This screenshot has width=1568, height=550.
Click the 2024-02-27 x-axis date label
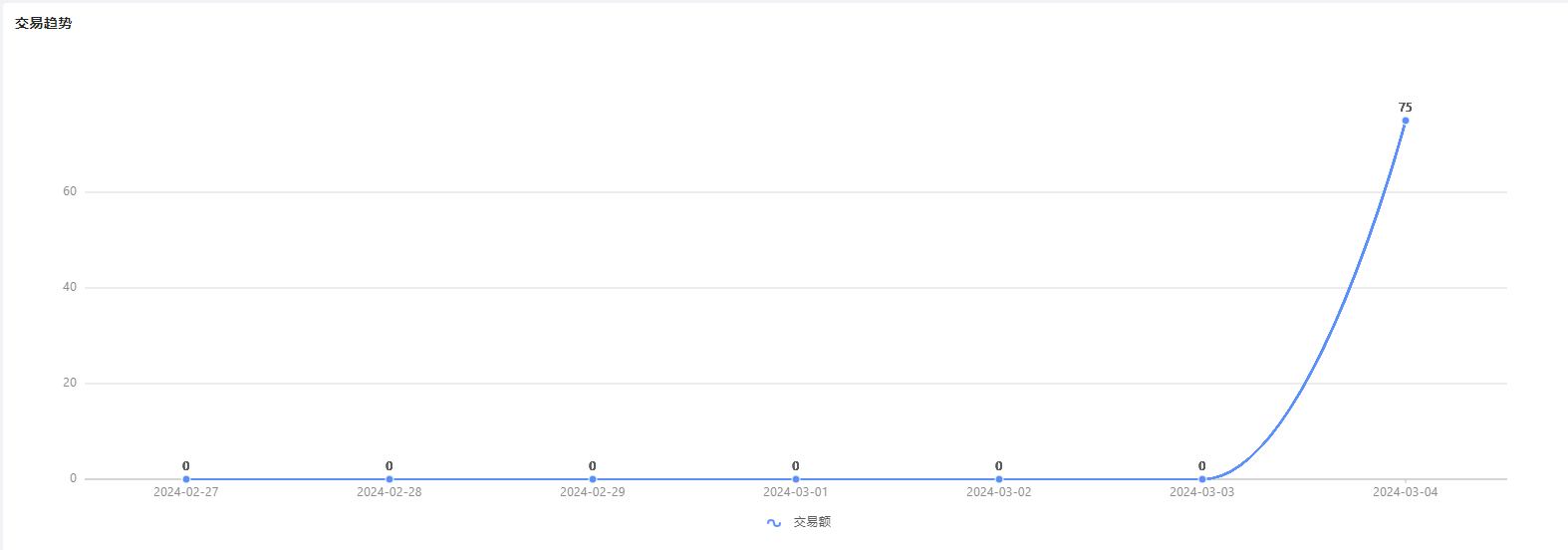coord(186,492)
